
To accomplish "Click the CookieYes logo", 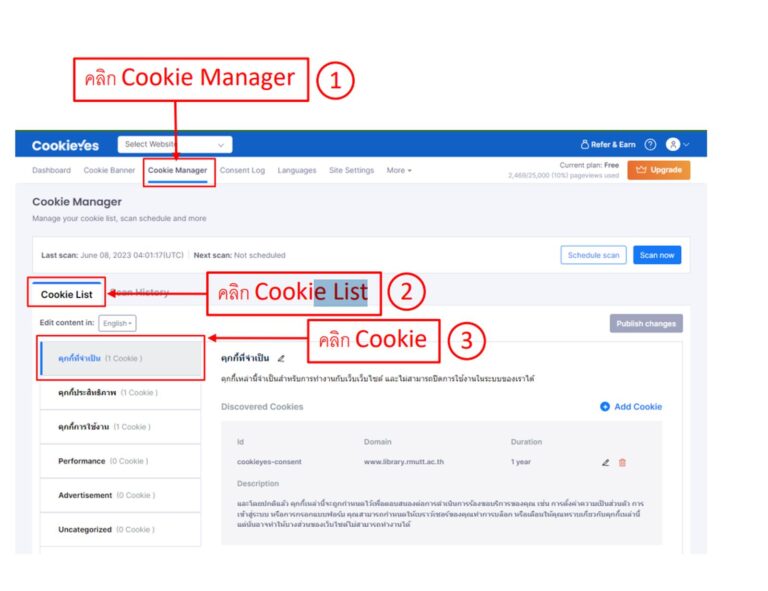I will tap(65, 145).
